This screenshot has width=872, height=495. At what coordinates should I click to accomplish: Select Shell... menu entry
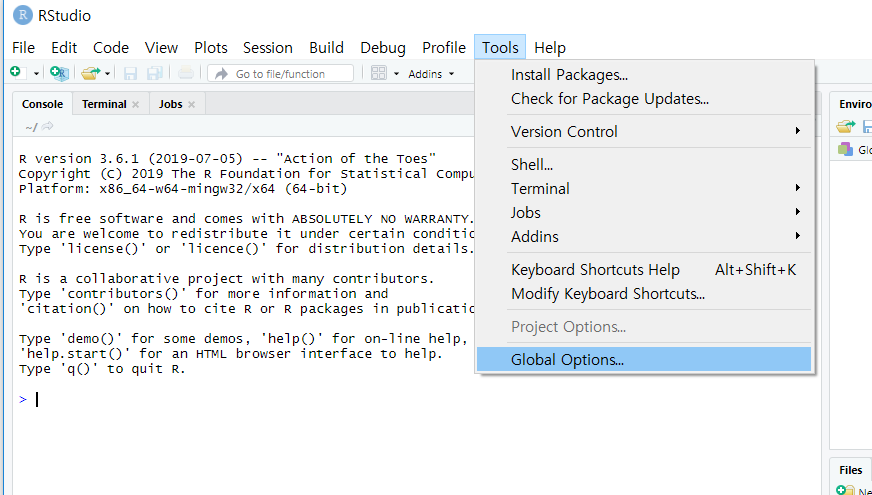644,165
